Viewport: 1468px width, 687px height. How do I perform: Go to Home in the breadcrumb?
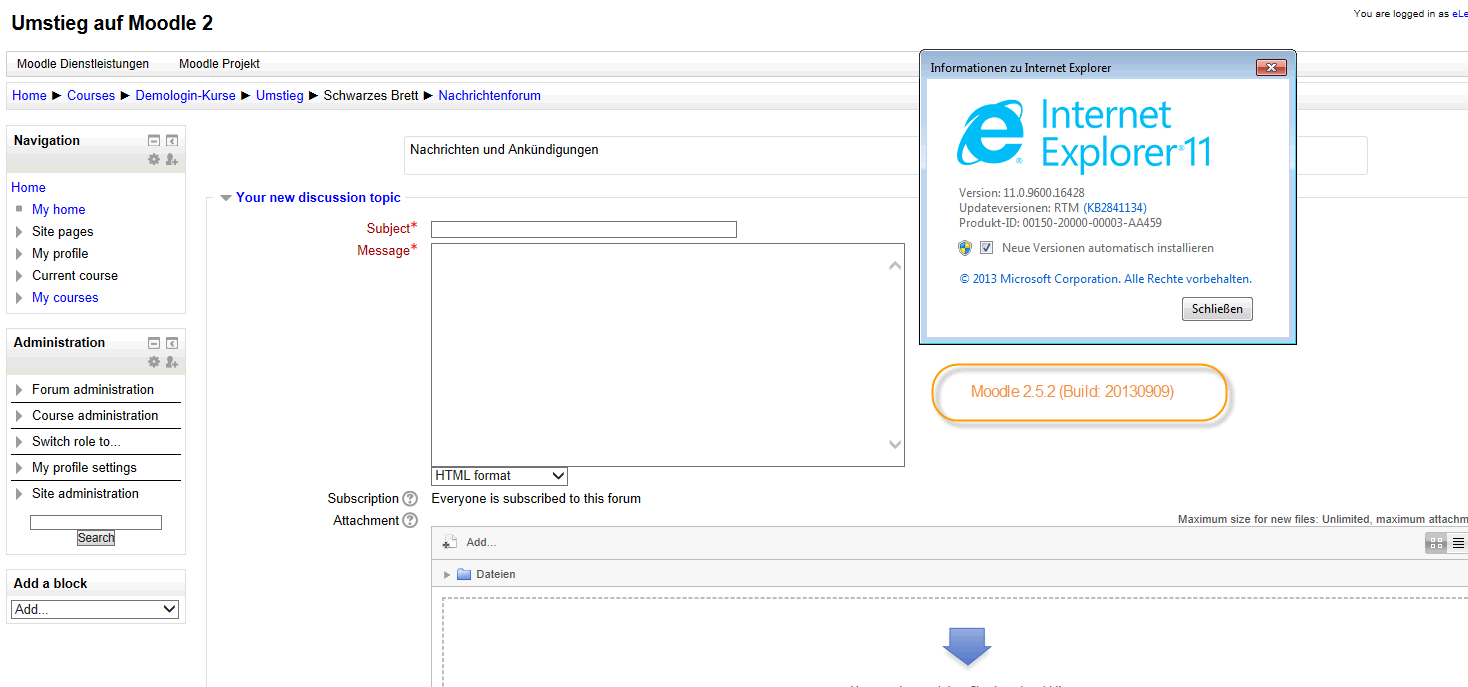click(29, 96)
